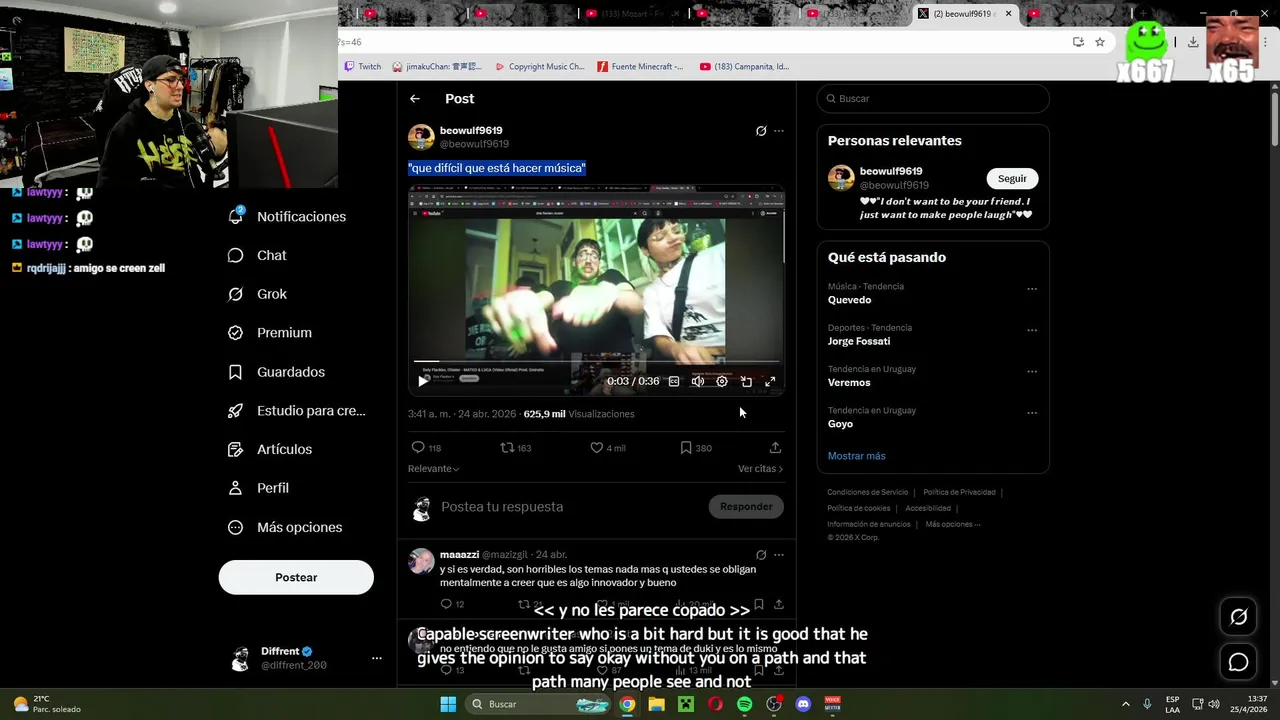1280x720 pixels.
Task: Repost the main post showing 163
Action: (515, 448)
